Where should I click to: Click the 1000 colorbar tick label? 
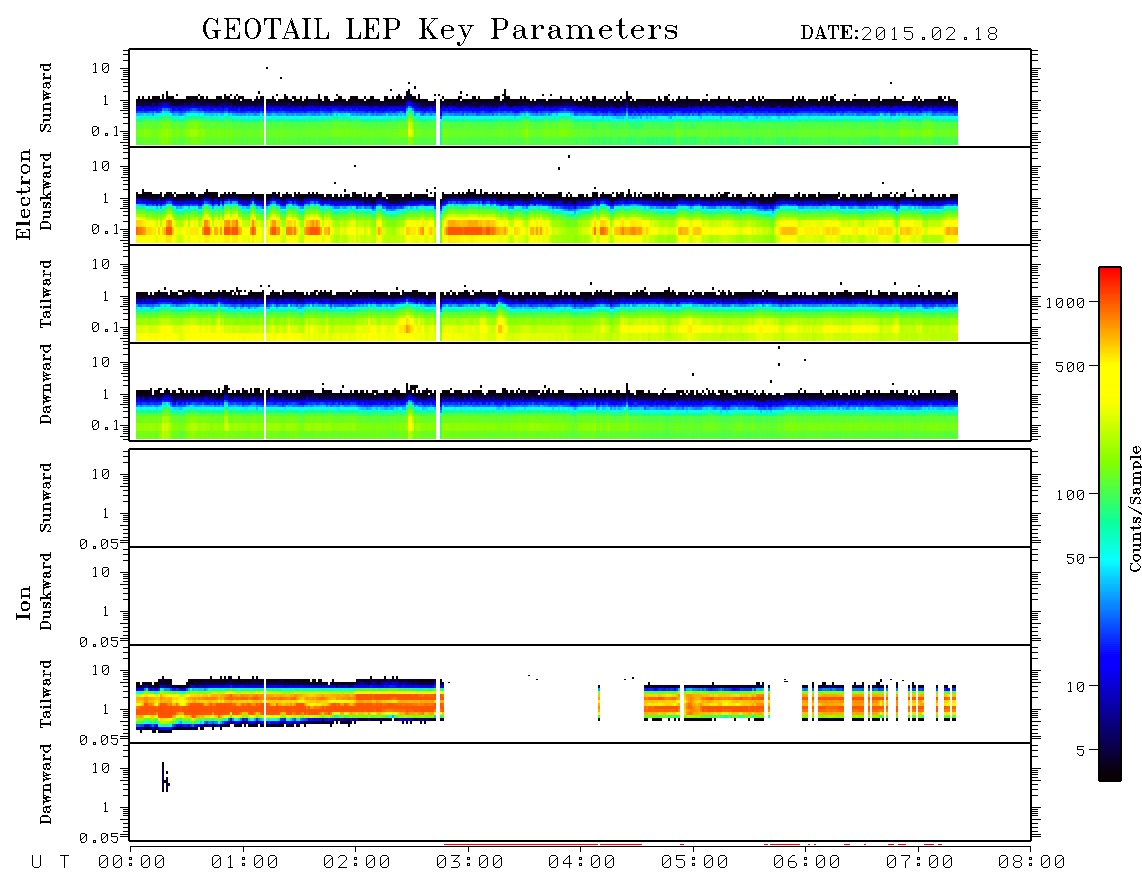(1066, 303)
